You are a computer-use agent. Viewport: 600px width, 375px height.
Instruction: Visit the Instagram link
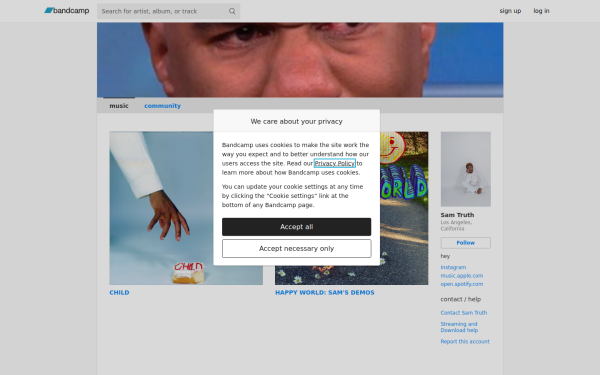[x=453, y=267]
